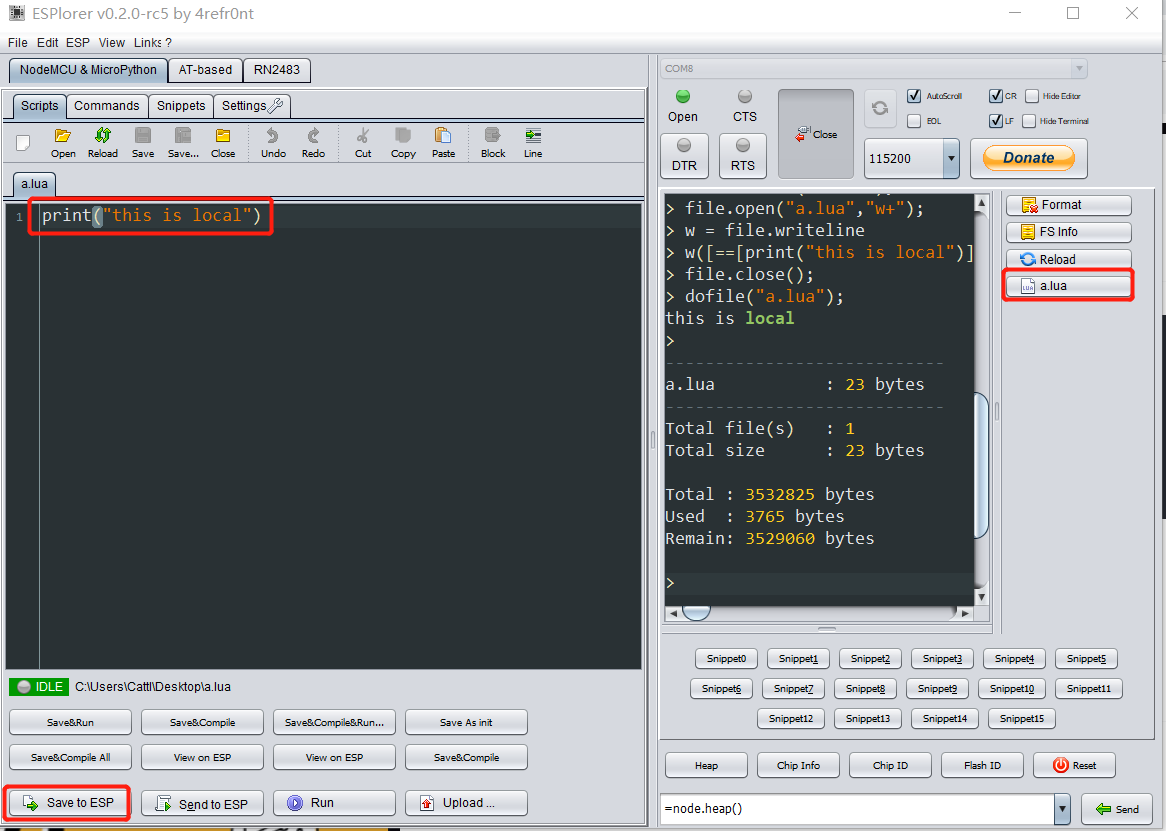The image size is (1166, 831).
Task: Open the Edit menu
Action: [x=48, y=42]
